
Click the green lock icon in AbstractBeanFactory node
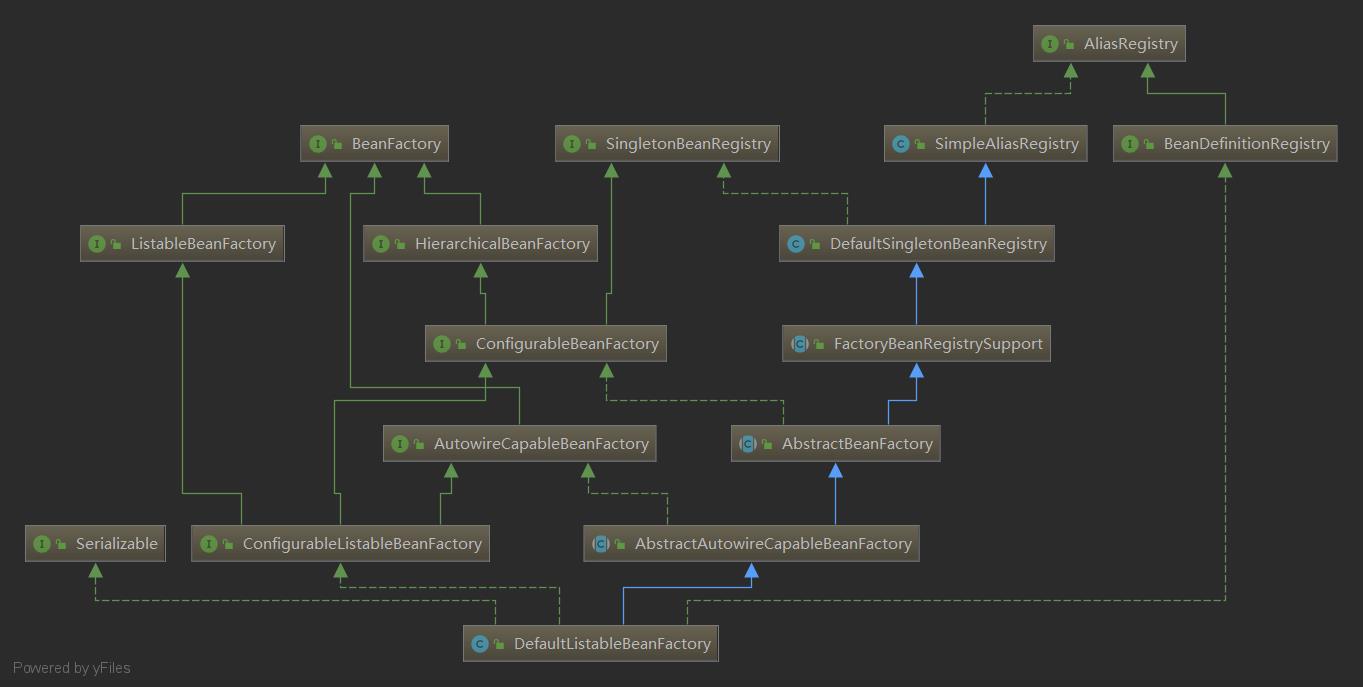(x=768, y=445)
